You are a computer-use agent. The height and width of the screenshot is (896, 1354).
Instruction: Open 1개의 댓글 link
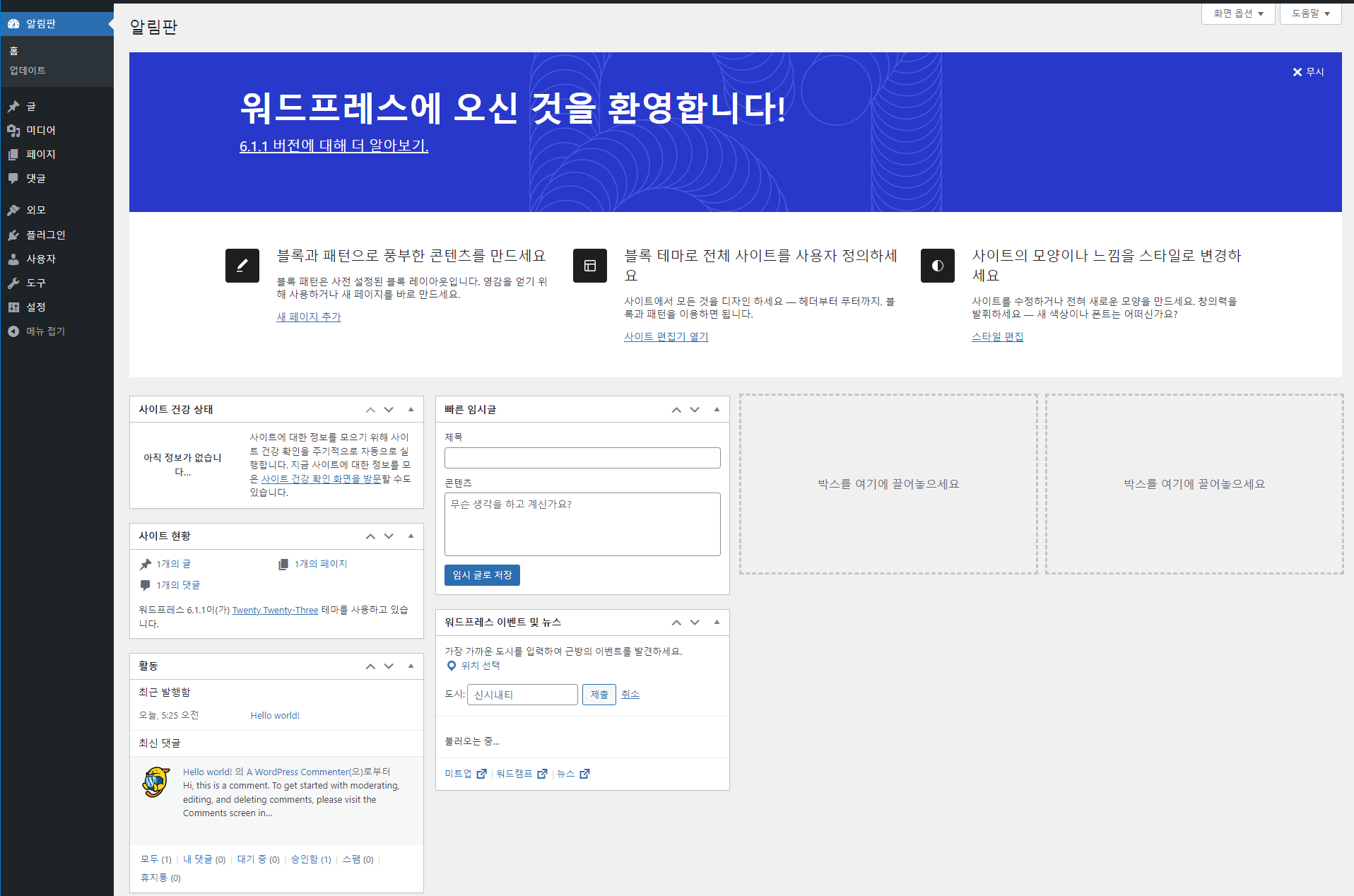[x=178, y=585]
